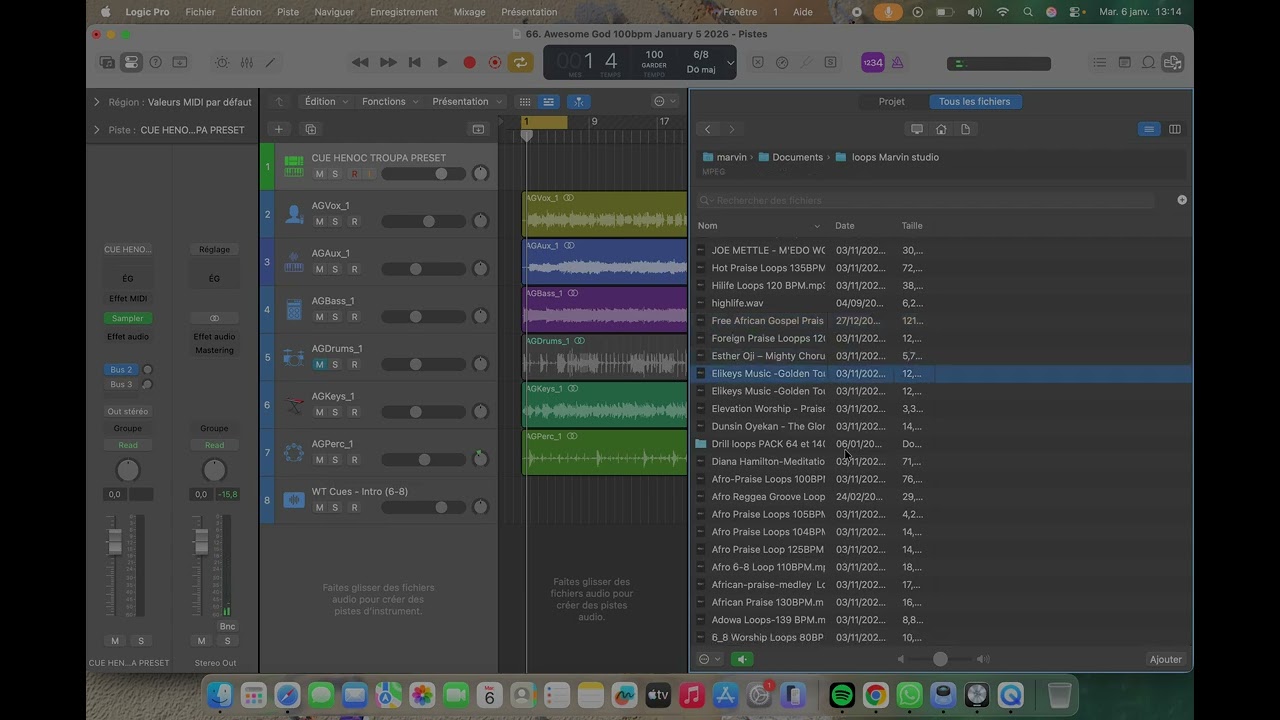Go to beginning with transport button

pyautogui.click(x=415, y=62)
